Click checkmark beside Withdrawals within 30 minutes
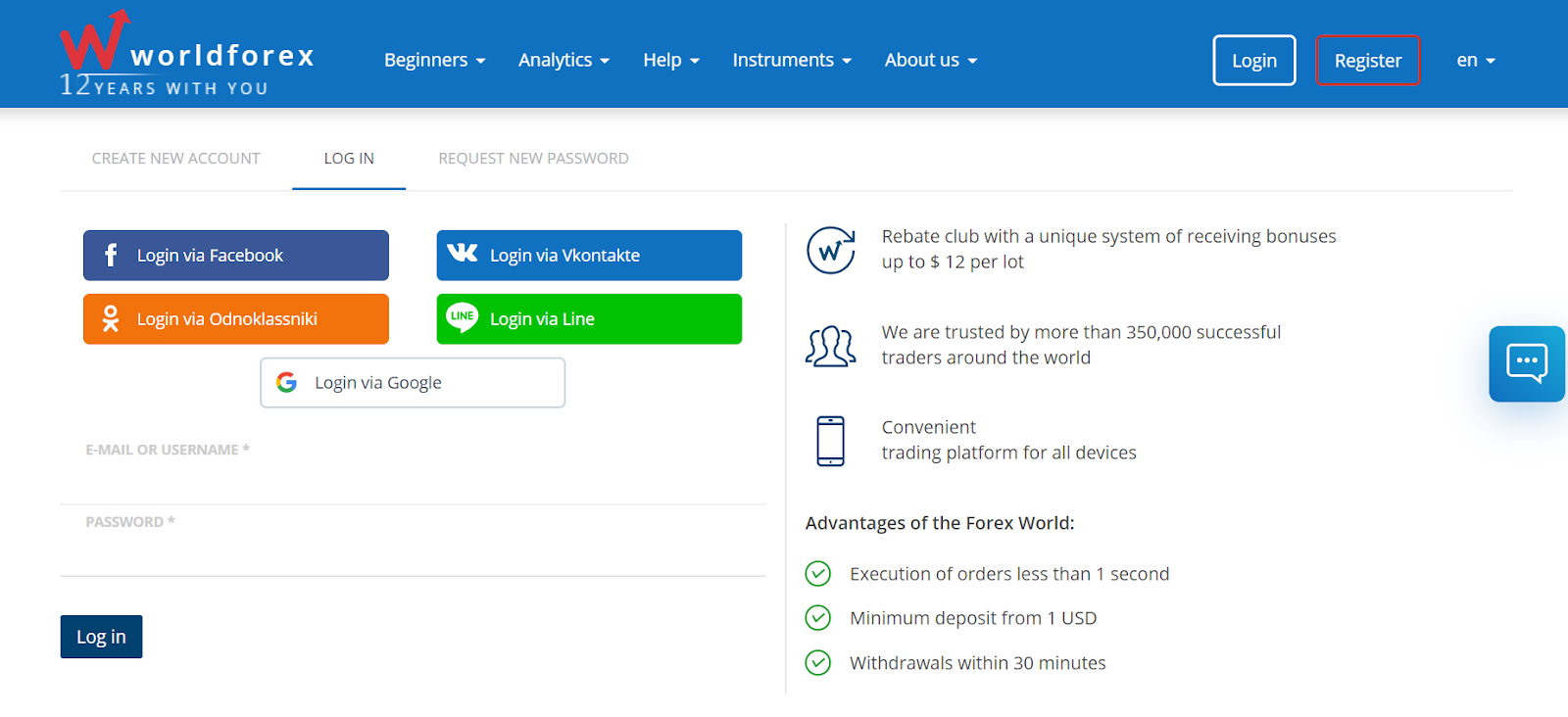The width and height of the screenshot is (1568, 717). [x=817, y=662]
